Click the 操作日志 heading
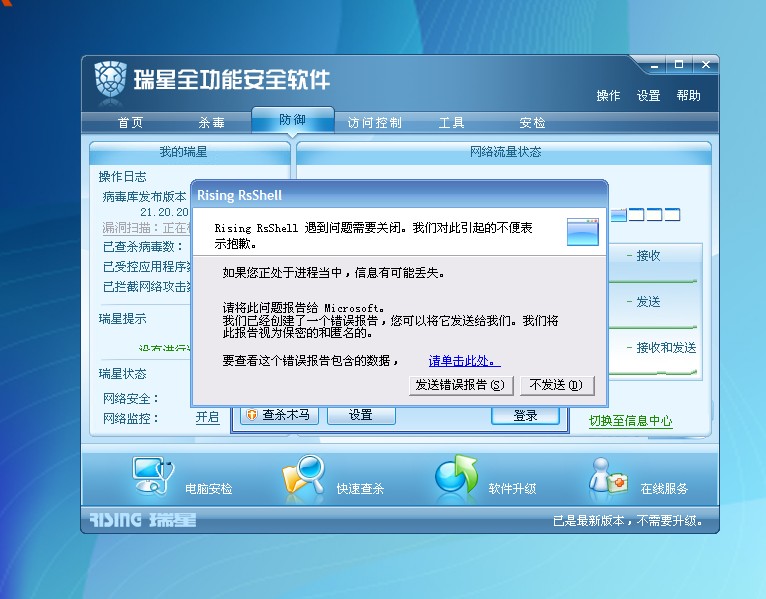The height and width of the screenshot is (599, 766). [x=122, y=176]
